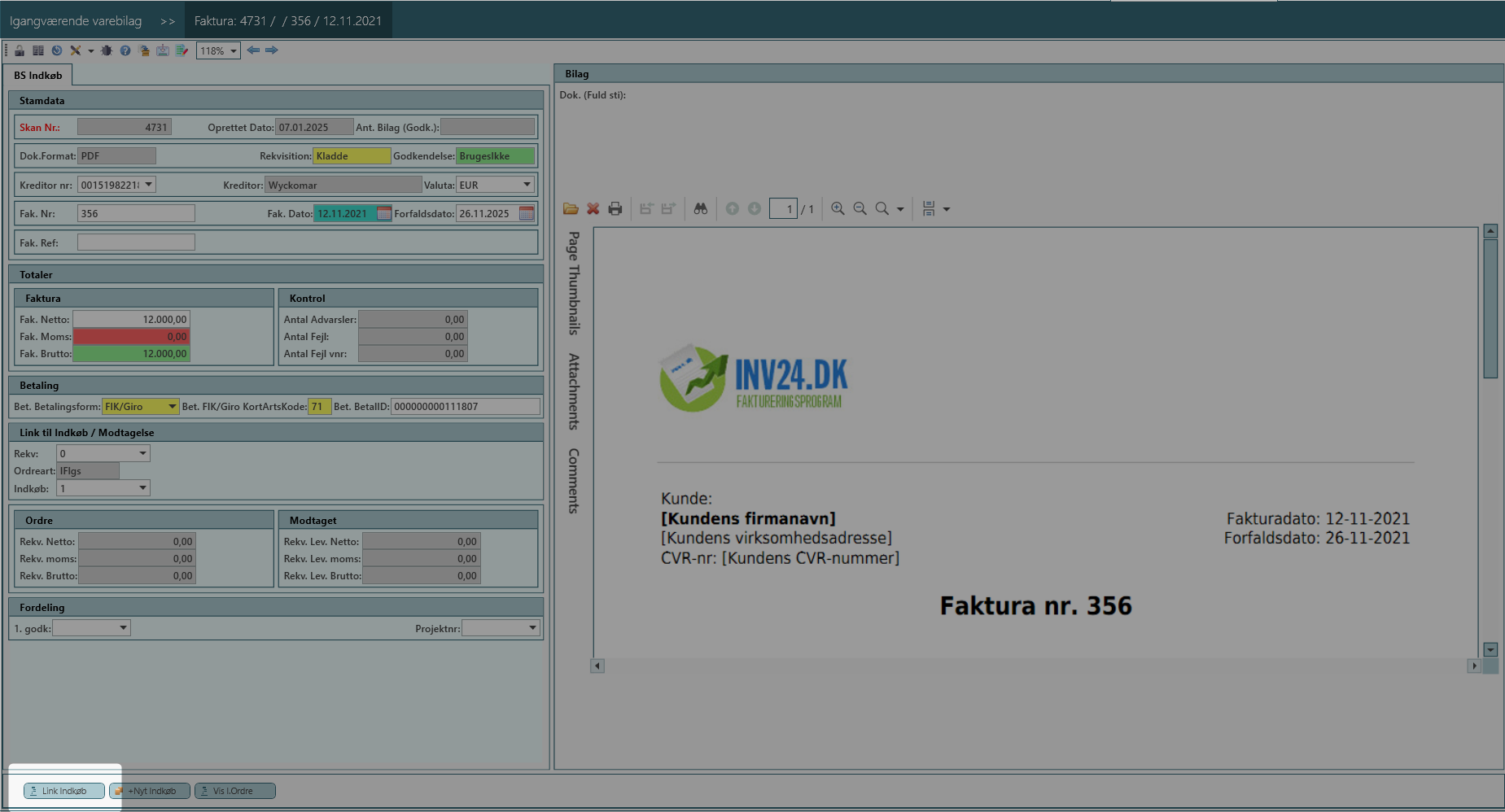This screenshot has height=812, width=1505.
Task: Click the download tray toolbar icon
Action: pyautogui.click(x=163, y=50)
